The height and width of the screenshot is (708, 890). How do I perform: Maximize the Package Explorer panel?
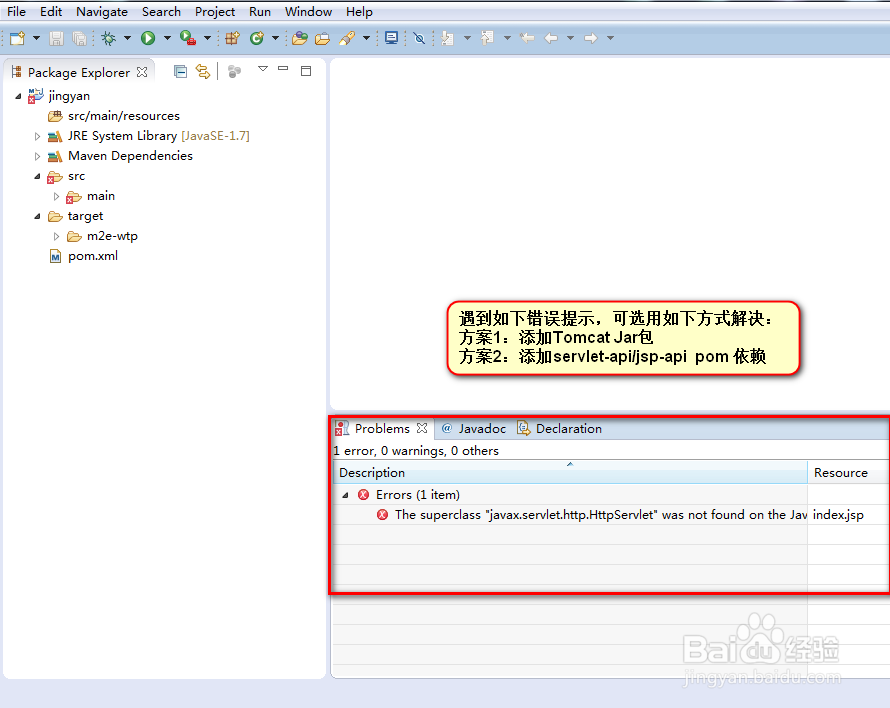(306, 71)
